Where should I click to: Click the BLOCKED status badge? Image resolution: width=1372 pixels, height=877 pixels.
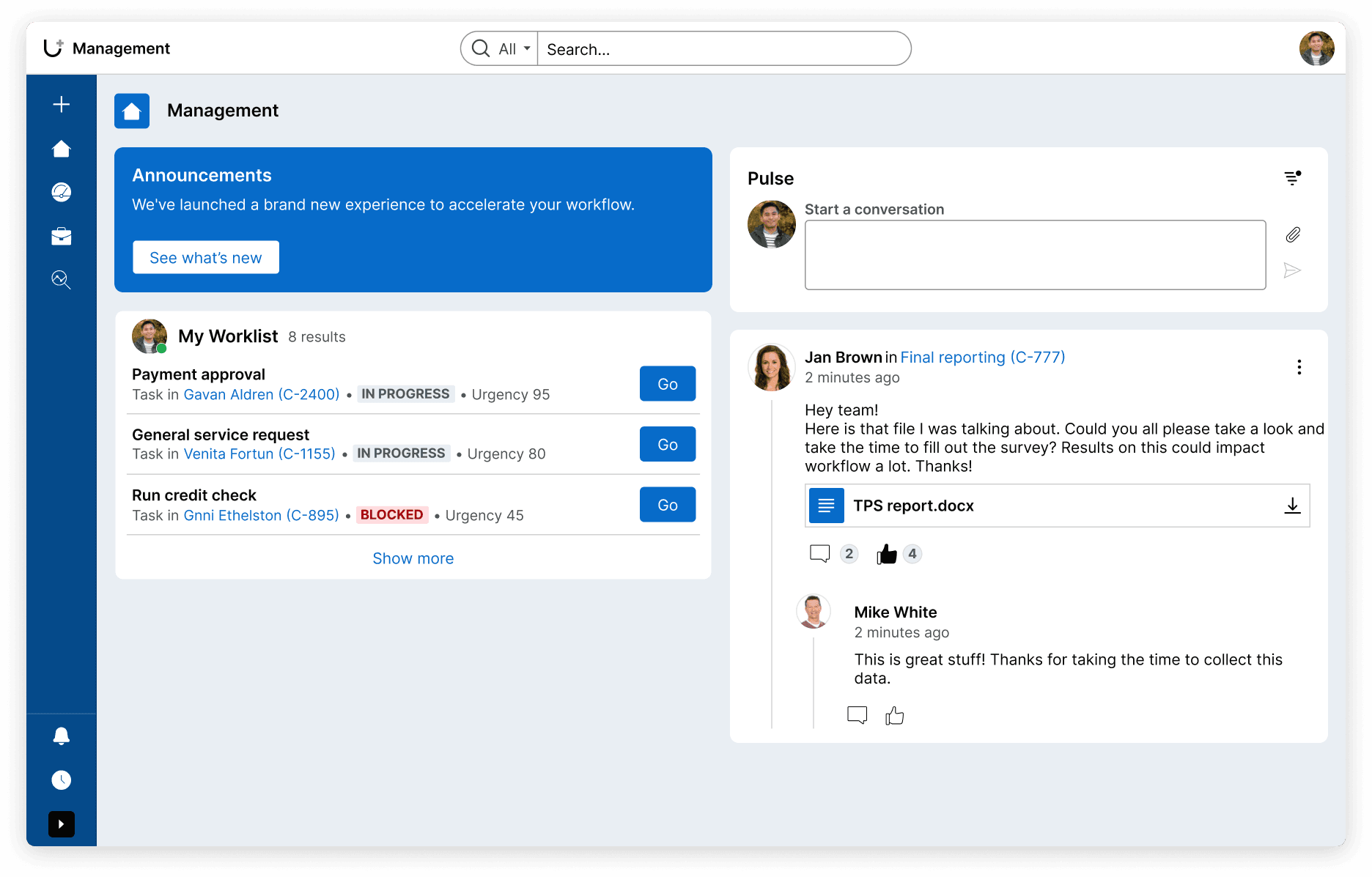click(x=392, y=515)
